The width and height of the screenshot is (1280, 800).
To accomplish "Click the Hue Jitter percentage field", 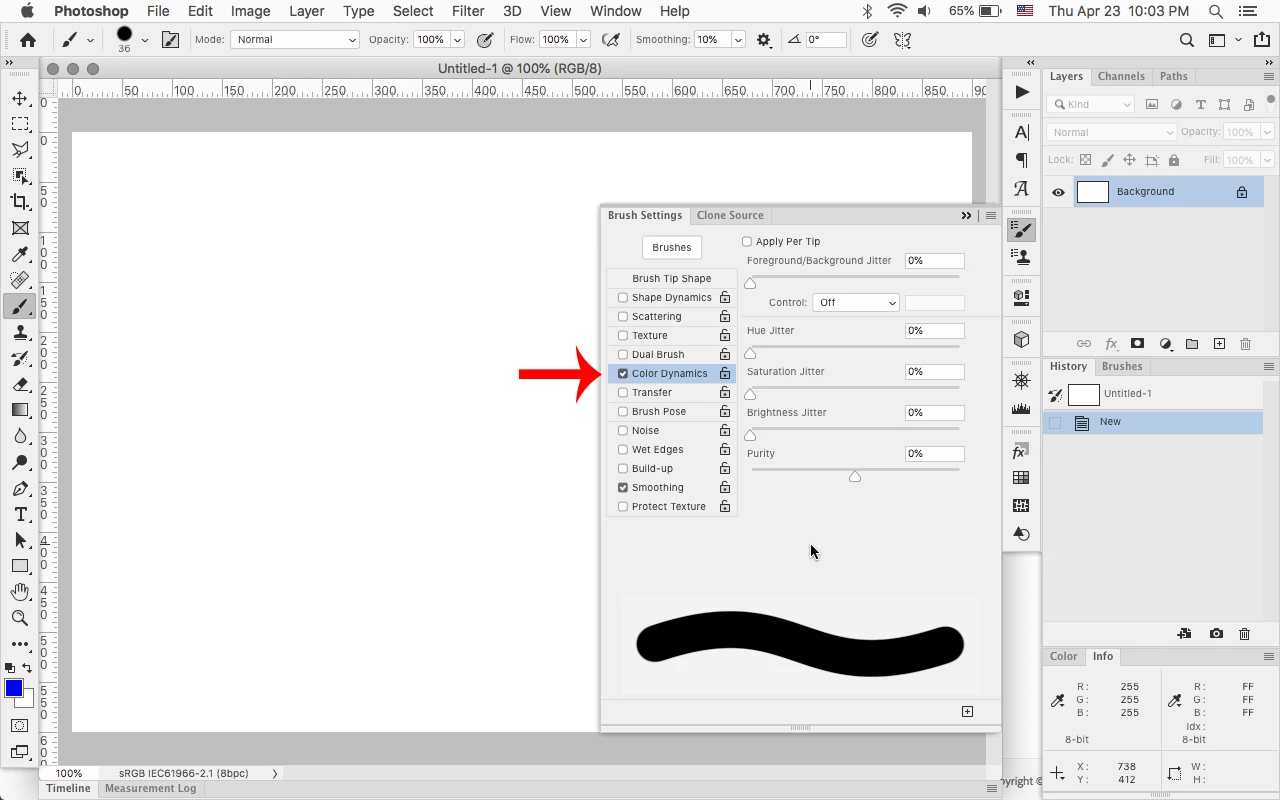I will click(x=934, y=331).
